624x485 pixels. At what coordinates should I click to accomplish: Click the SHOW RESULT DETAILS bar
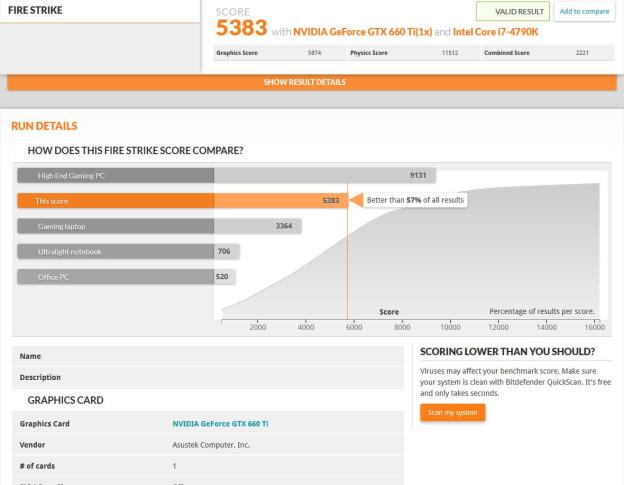312,82
